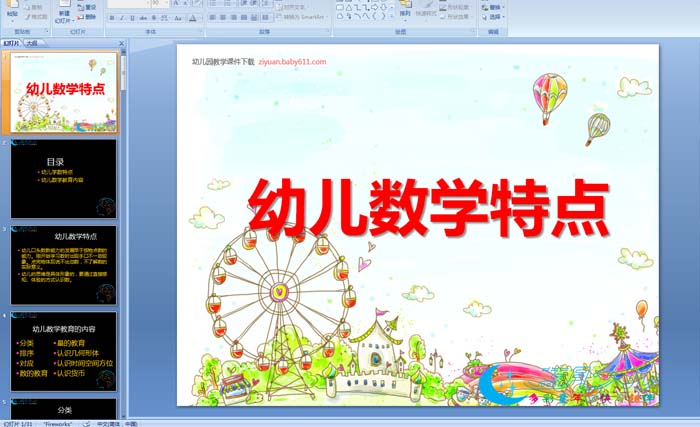Click the Paste button in clipboard group
The width and height of the screenshot is (700, 427).
12,13
